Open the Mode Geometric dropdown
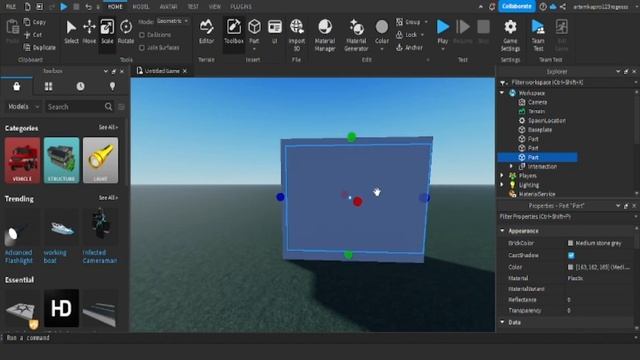 173,21
